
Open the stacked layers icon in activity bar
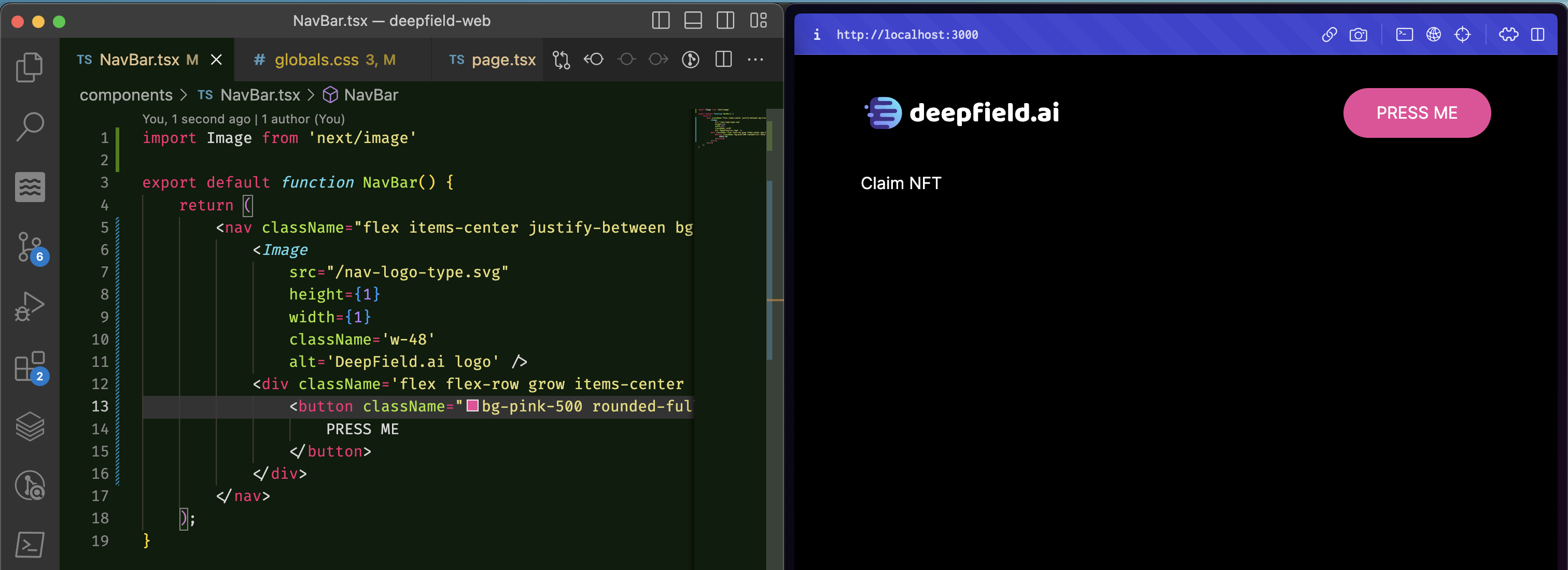[x=29, y=426]
